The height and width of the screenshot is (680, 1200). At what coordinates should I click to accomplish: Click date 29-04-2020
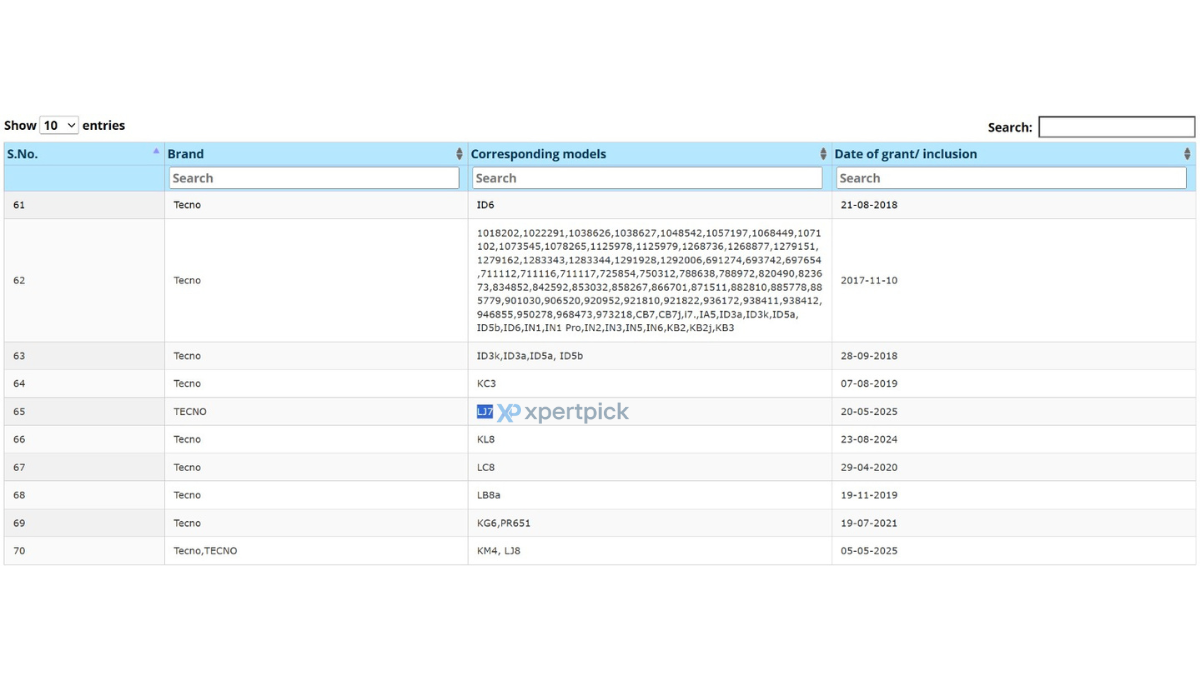pyautogui.click(x=869, y=468)
